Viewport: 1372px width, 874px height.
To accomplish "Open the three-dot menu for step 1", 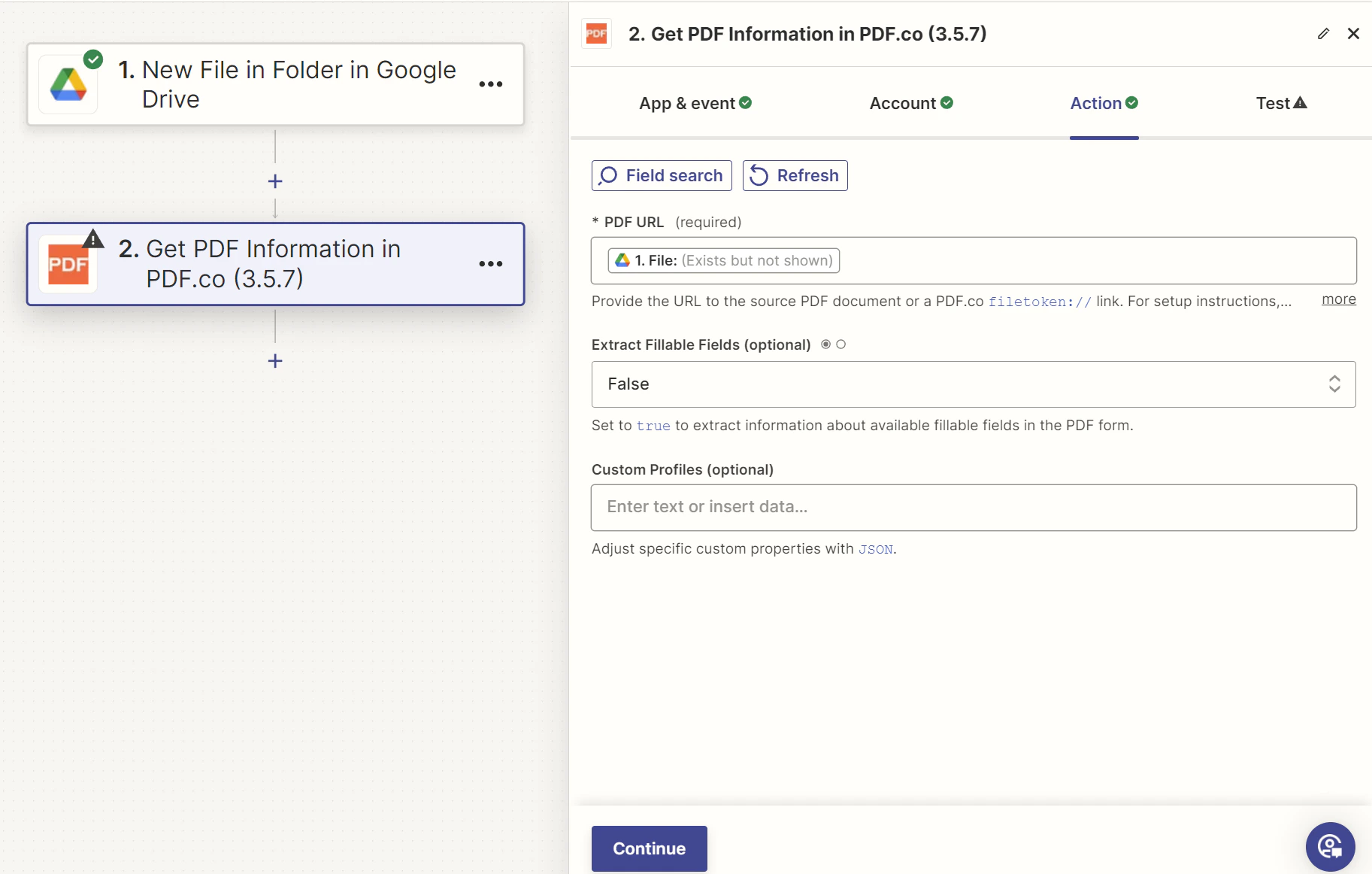I will (491, 84).
